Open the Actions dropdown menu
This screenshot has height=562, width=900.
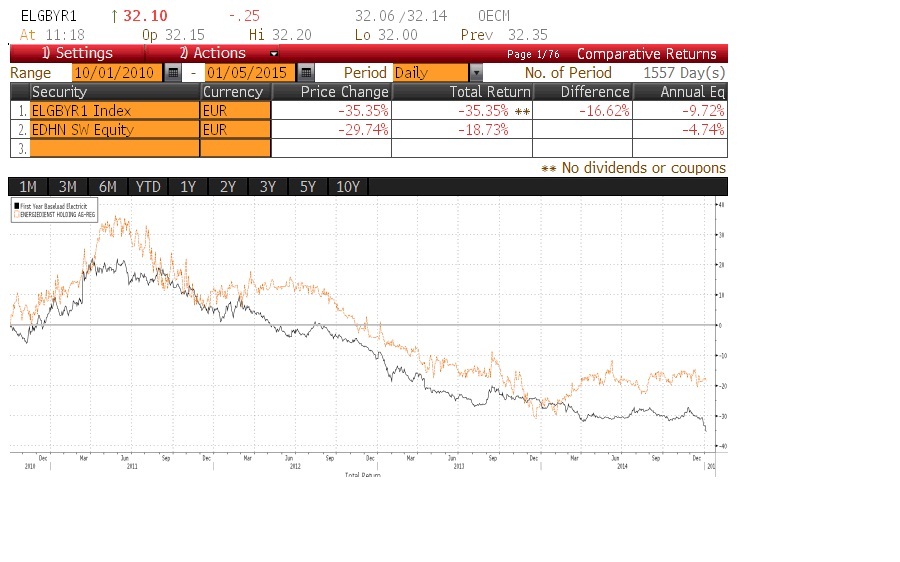(x=228, y=53)
